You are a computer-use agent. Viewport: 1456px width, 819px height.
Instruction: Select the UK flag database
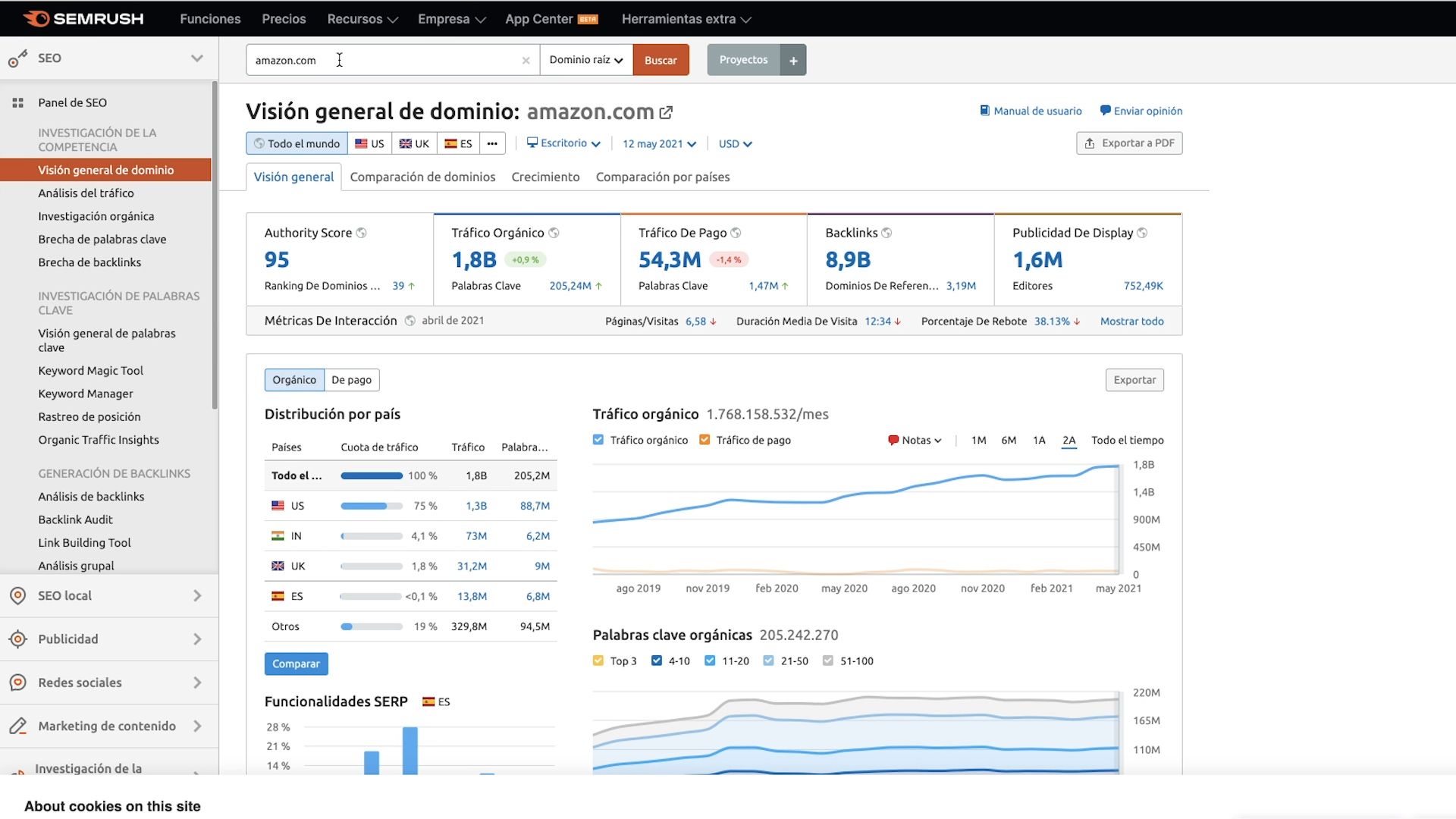tap(414, 143)
